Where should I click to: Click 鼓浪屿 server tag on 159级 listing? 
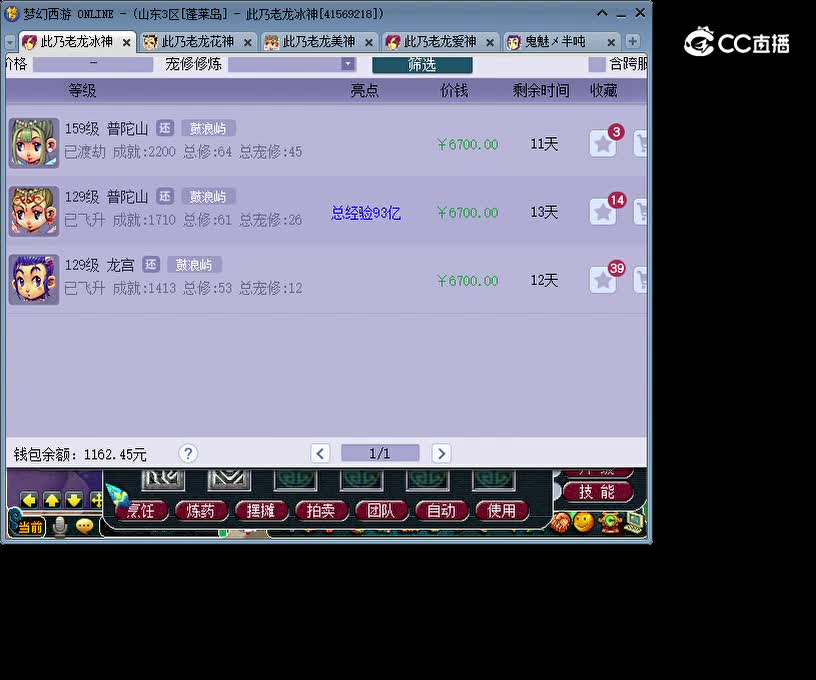[208, 128]
